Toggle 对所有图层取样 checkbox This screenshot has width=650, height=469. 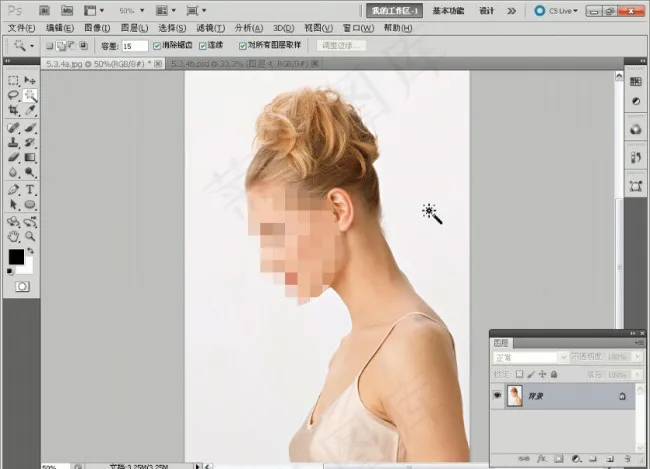(242, 46)
